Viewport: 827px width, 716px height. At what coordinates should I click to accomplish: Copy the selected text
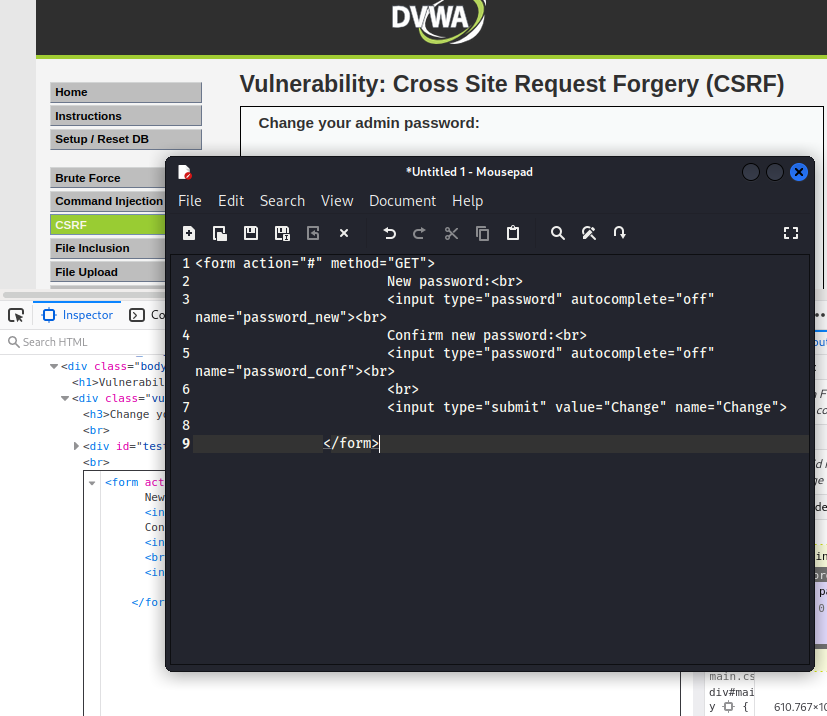coord(482,233)
